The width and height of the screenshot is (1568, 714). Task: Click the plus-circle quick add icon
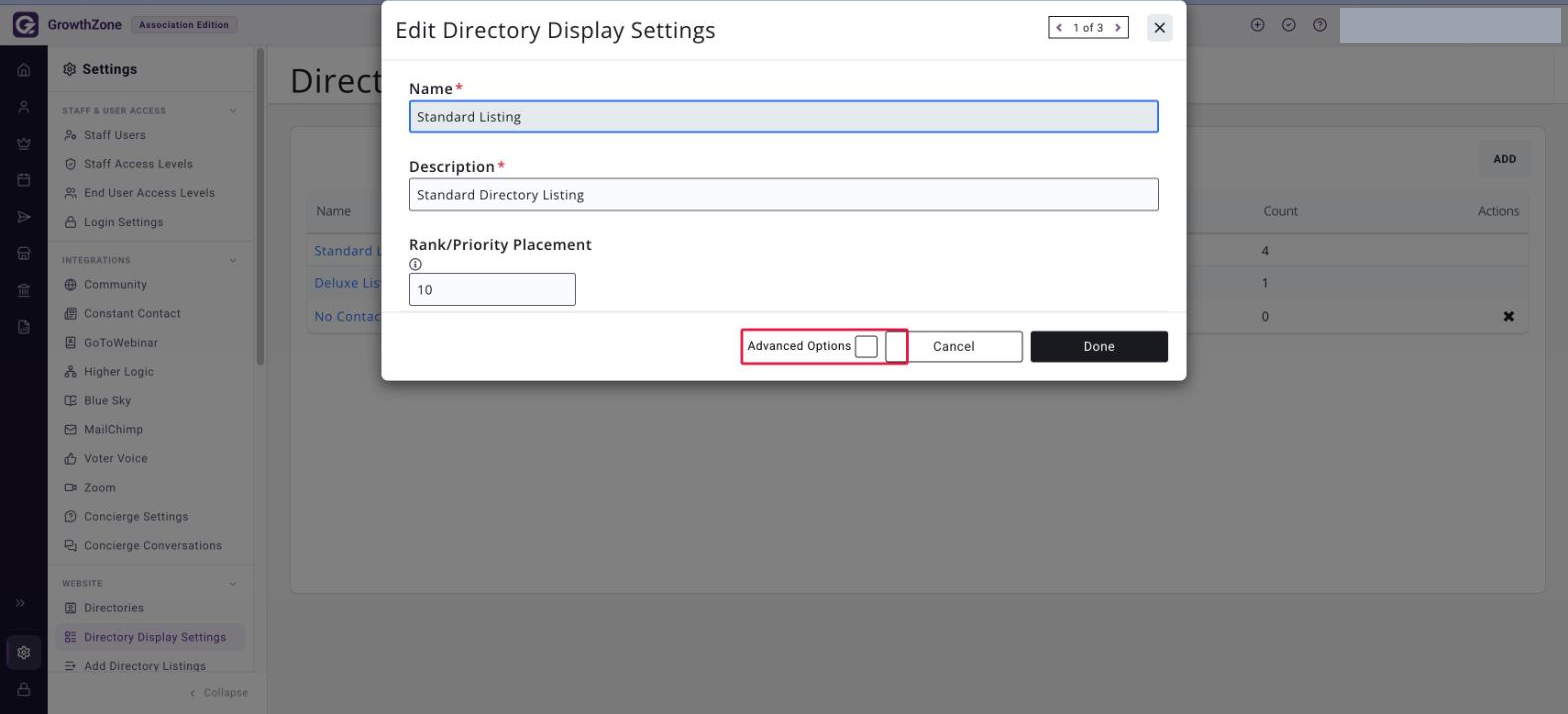coord(1258,25)
